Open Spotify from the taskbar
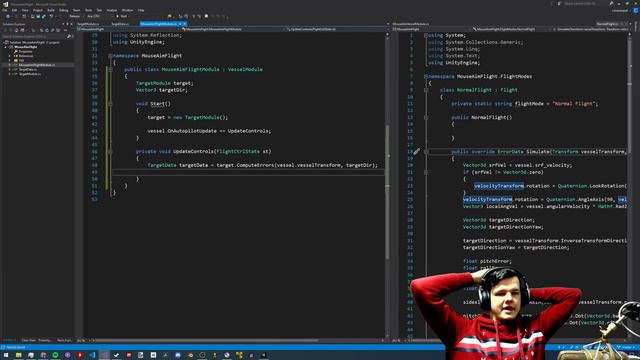 click(55, 355)
